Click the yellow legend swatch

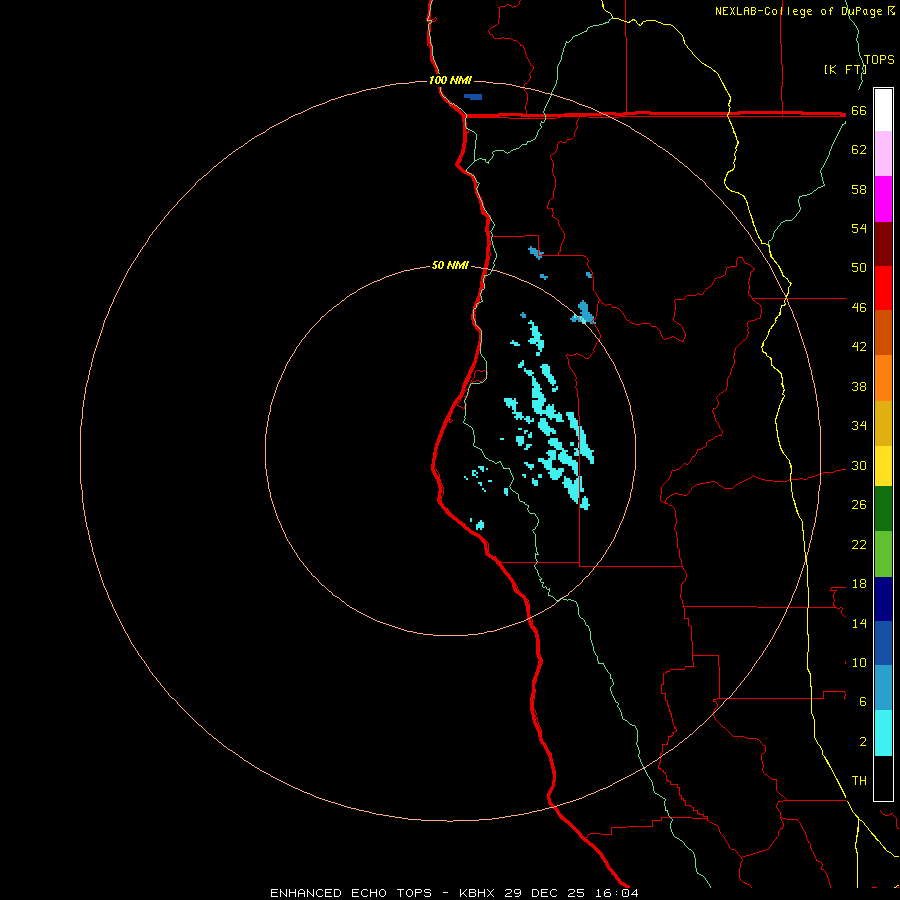click(883, 466)
